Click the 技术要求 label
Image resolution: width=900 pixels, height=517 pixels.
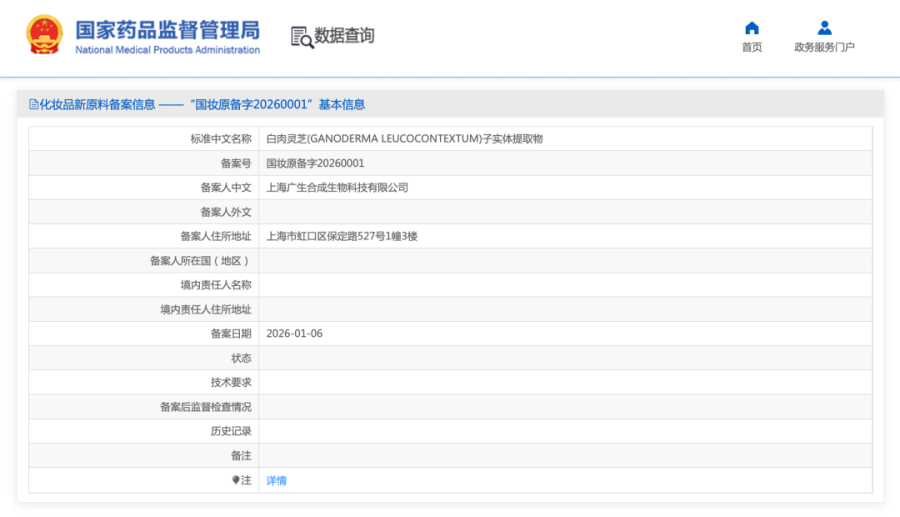click(x=231, y=383)
